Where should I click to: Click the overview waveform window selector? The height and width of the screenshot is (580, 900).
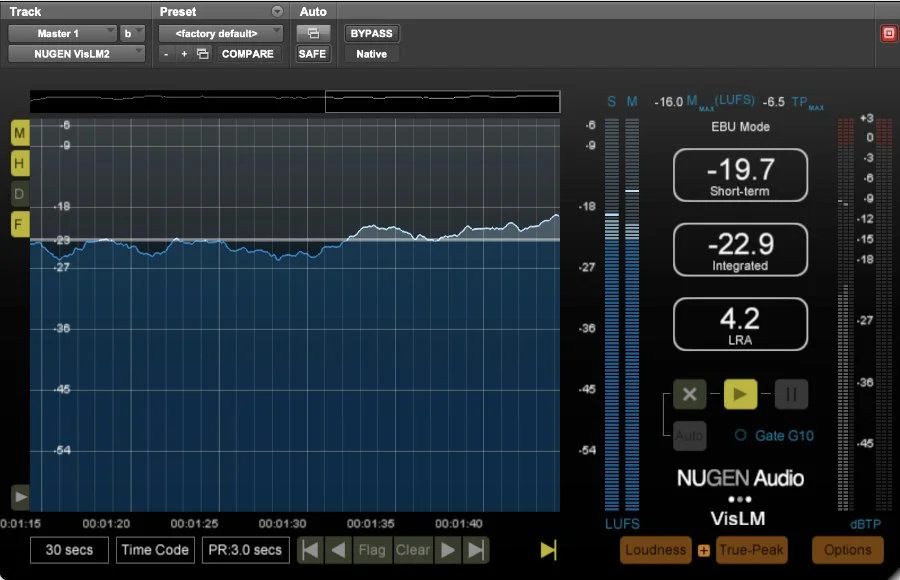[443, 102]
